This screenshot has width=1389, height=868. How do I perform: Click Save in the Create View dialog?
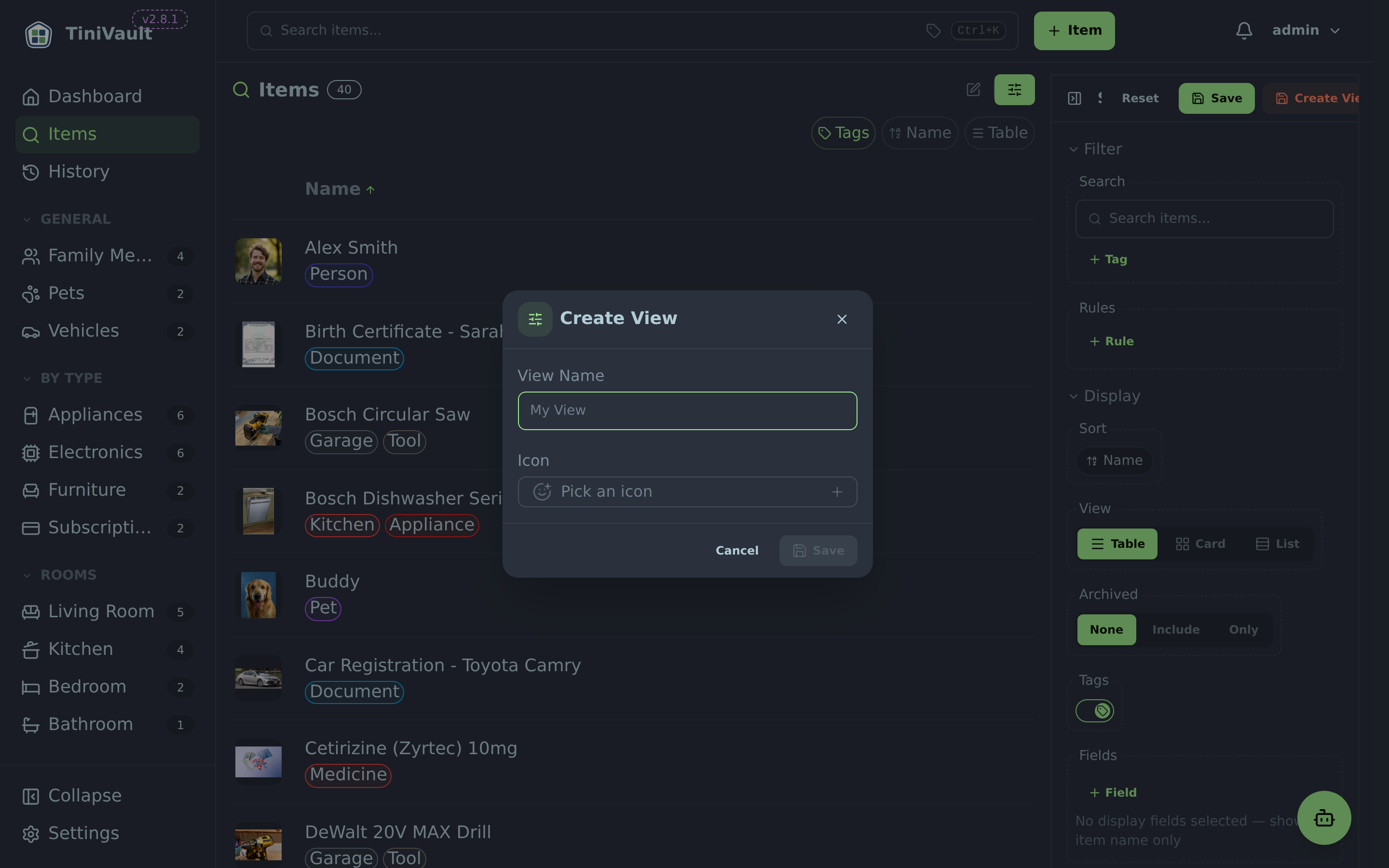click(x=818, y=551)
